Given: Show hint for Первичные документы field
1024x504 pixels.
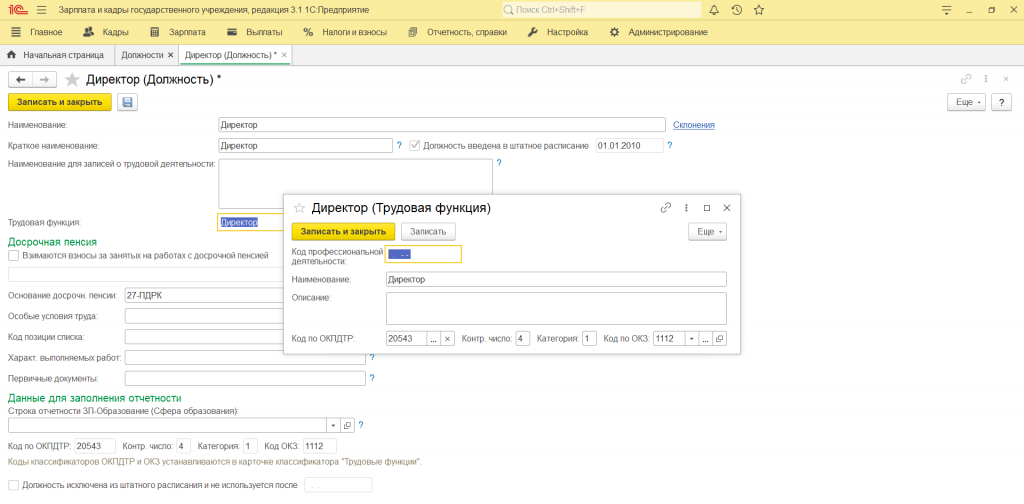Looking at the screenshot, I should (x=372, y=378).
